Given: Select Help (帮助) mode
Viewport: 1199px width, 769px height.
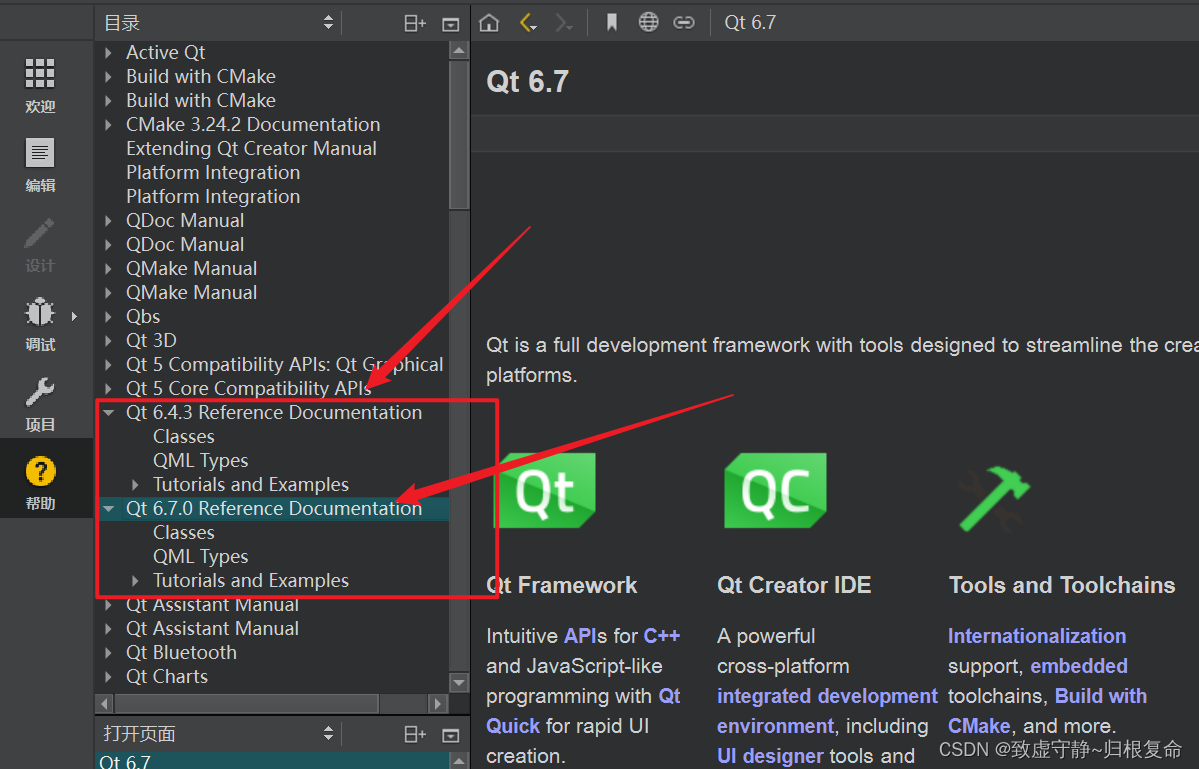Looking at the screenshot, I should [41, 482].
